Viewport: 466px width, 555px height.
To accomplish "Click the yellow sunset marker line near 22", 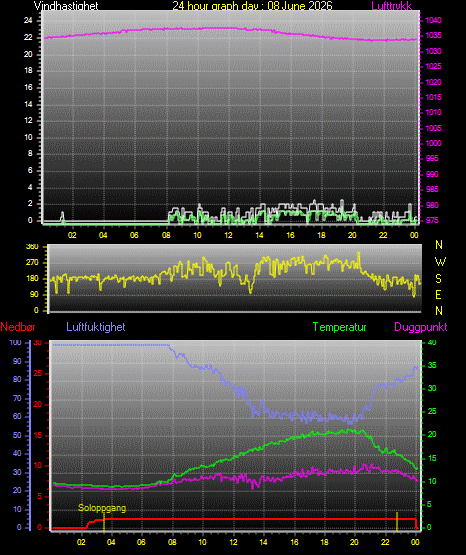I will click(397, 521).
